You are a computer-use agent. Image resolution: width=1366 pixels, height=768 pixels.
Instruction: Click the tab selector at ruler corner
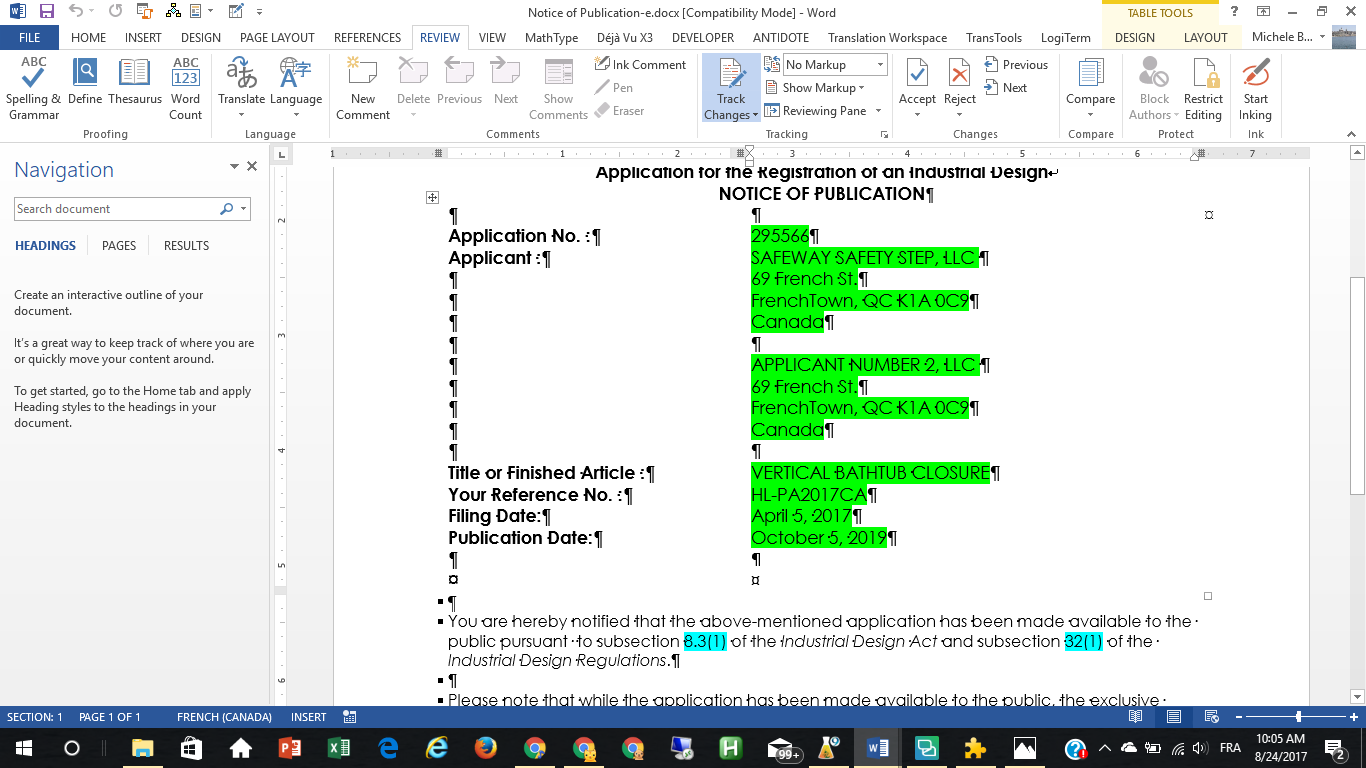point(281,154)
